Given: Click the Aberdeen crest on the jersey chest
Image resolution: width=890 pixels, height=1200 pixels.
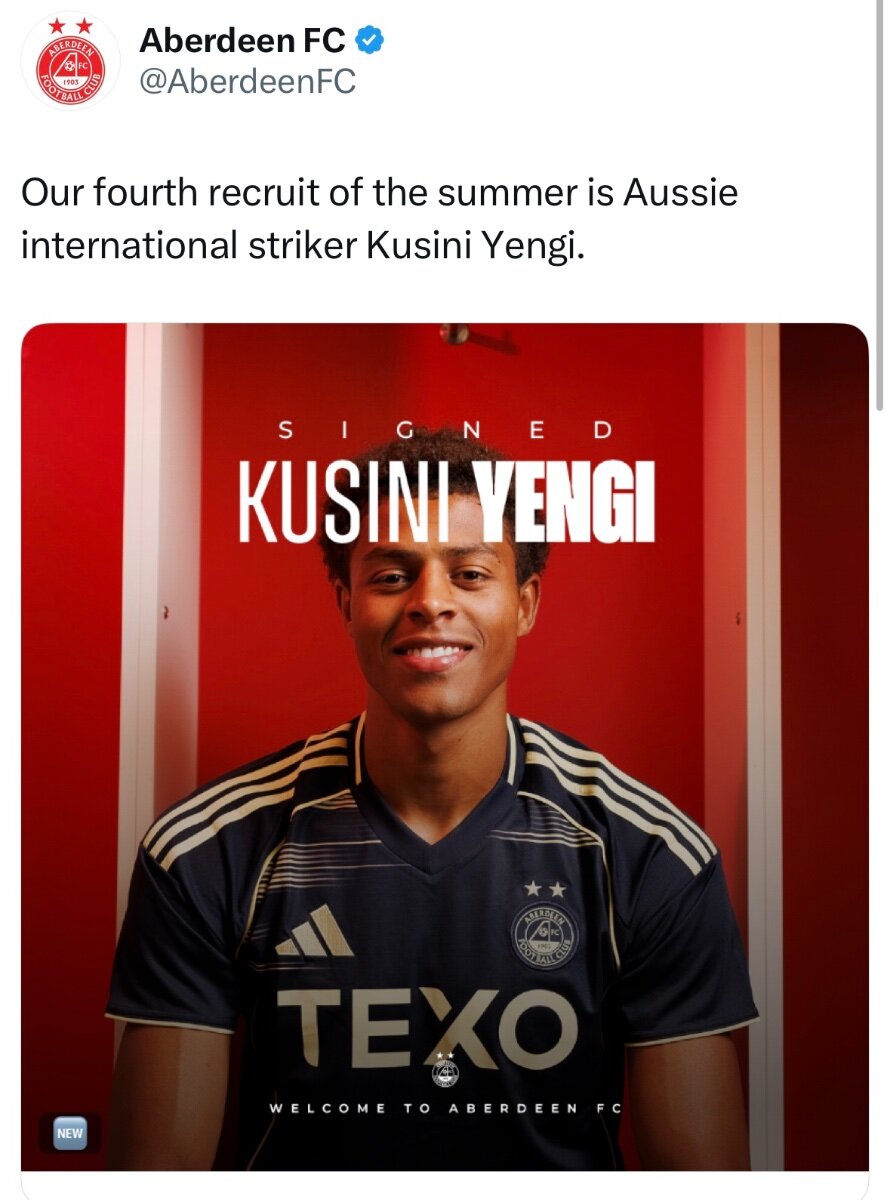Looking at the screenshot, I should pyautogui.click(x=545, y=935).
